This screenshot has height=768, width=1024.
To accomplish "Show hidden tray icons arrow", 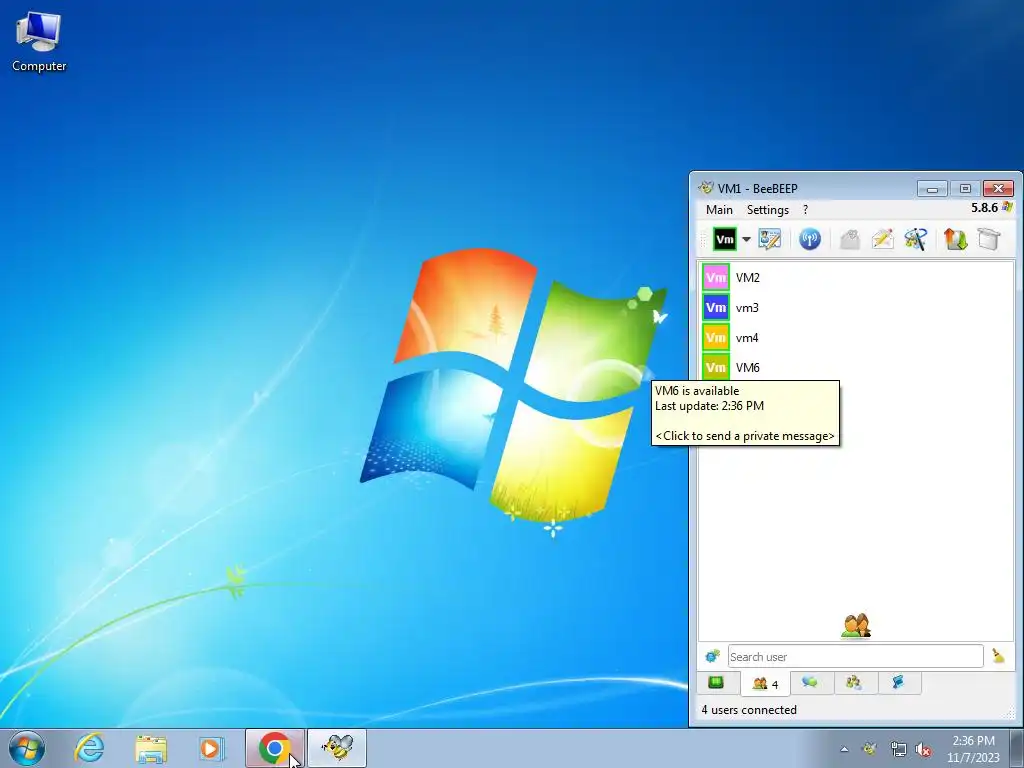I will pos(844,749).
